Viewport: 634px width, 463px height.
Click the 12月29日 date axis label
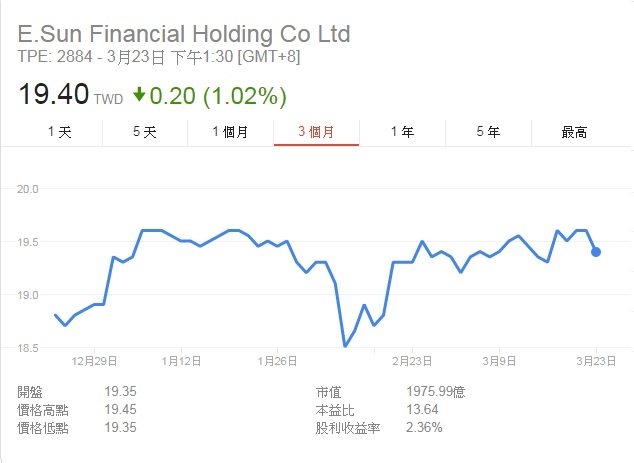[x=94, y=361]
